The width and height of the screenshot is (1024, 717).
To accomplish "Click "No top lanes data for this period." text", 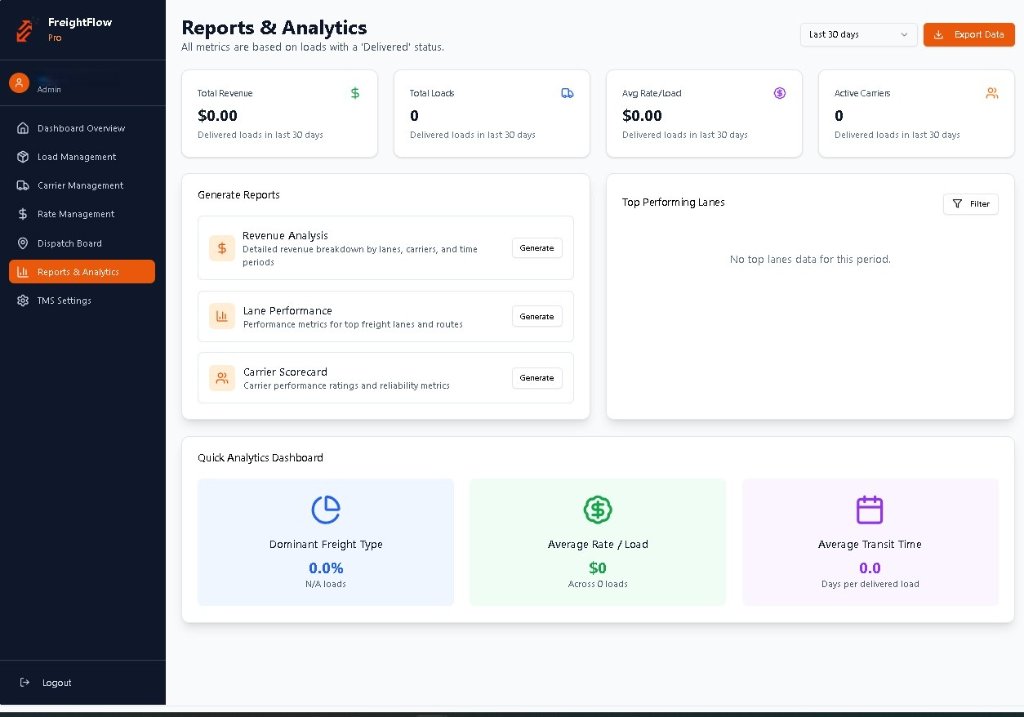I will click(x=810, y=259).
